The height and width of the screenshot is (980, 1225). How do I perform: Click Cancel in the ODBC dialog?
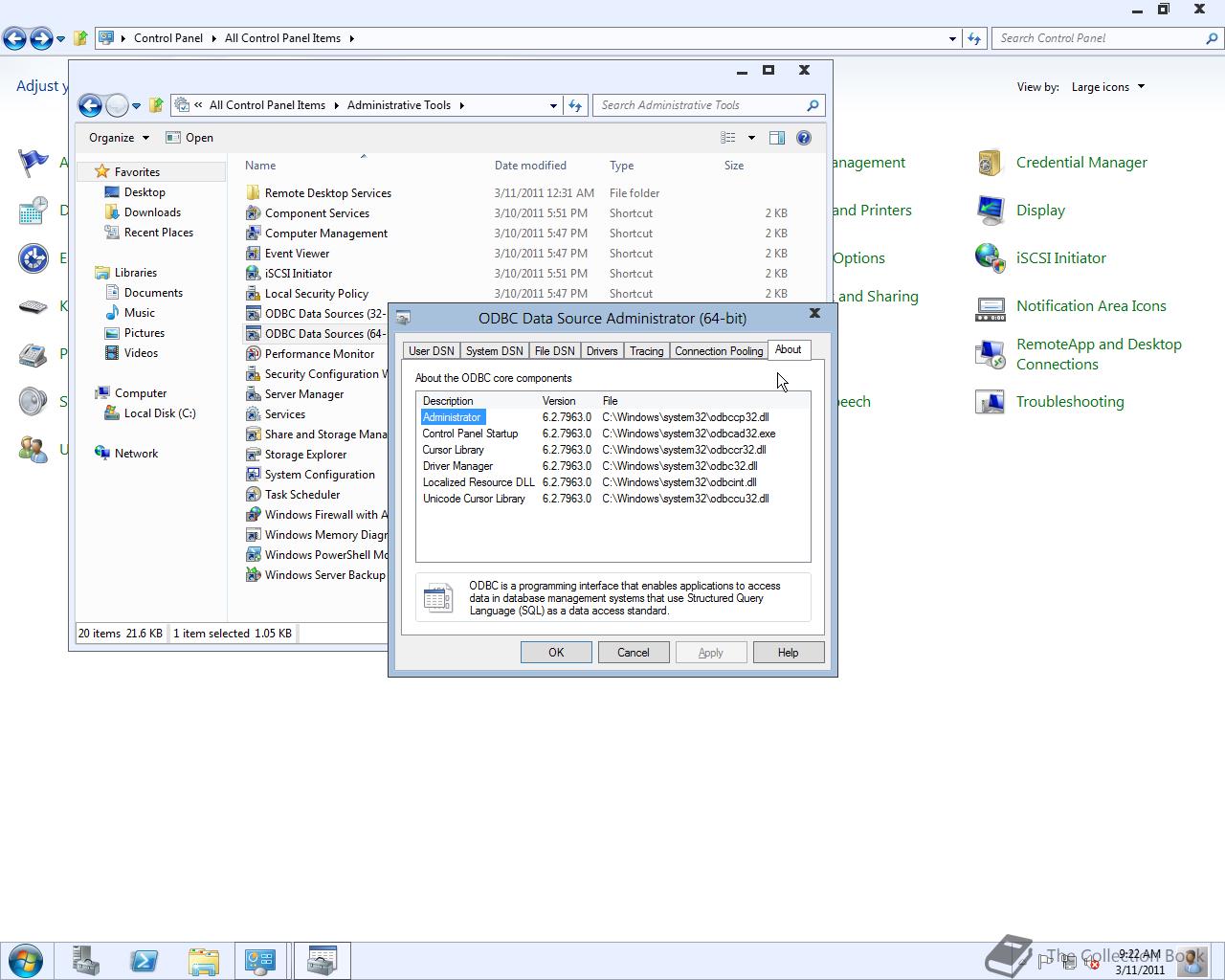[633, 653]
